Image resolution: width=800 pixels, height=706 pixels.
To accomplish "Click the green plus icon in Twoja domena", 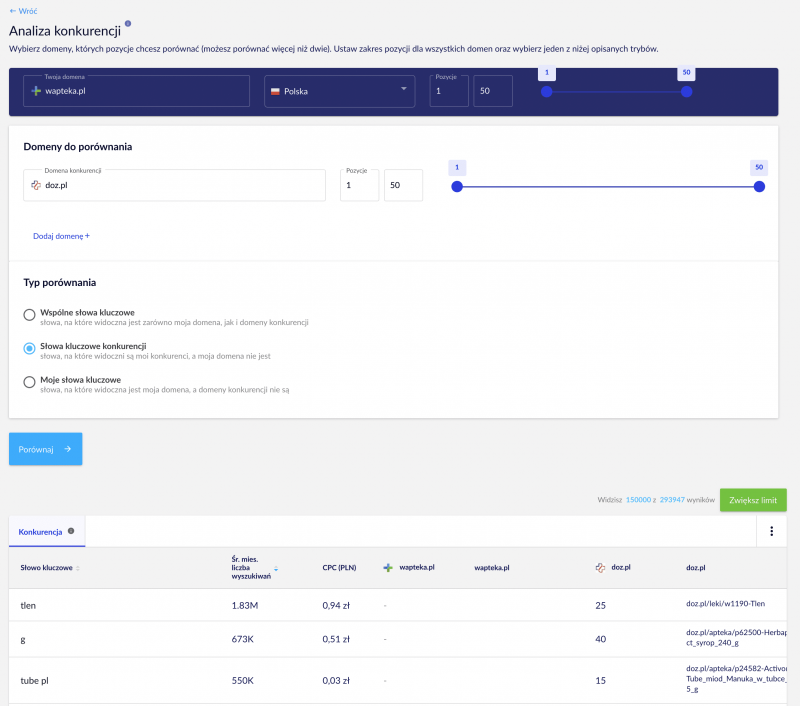I will coord(36,91).
